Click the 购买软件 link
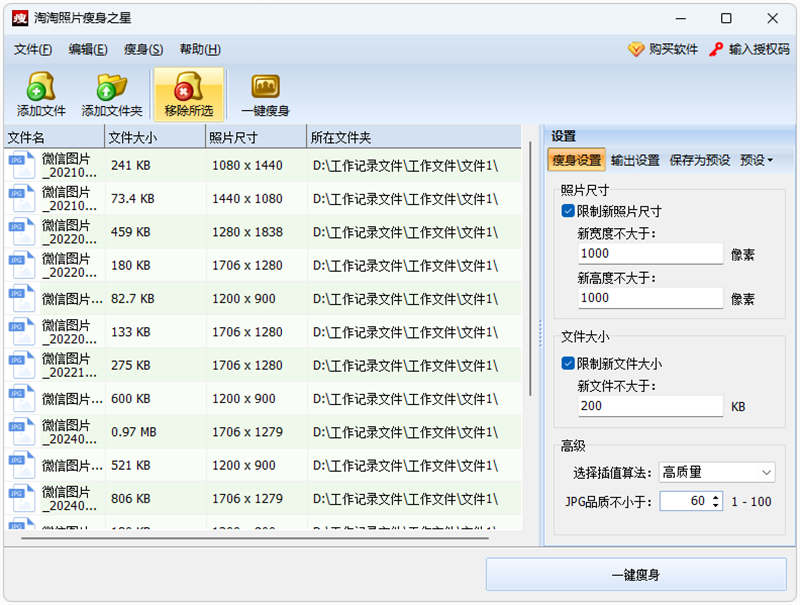 point(673,49)
